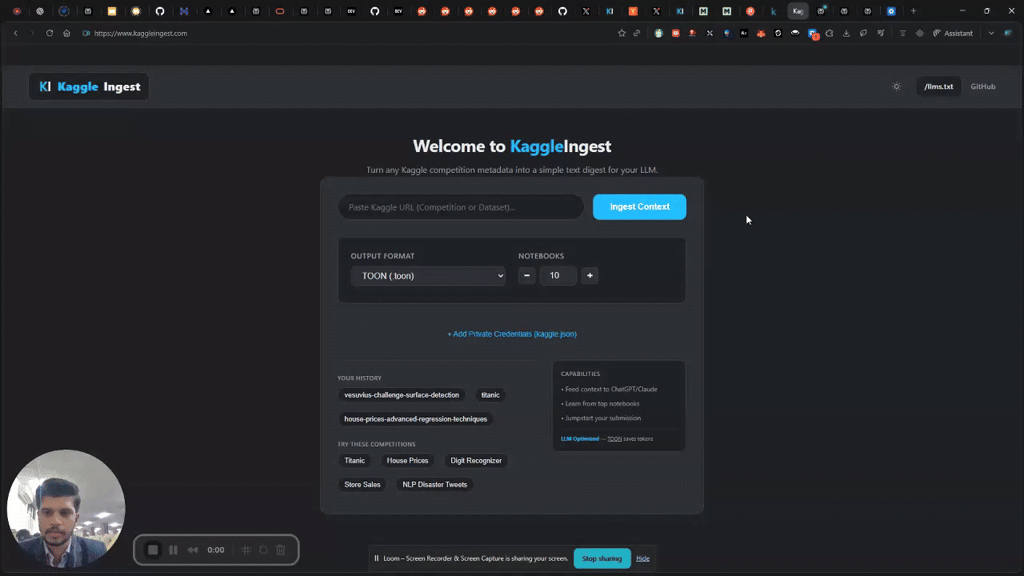Viewport: 1024px width, 576px height.
Task: Open the reader list lines icon
Action: point(903,33)
